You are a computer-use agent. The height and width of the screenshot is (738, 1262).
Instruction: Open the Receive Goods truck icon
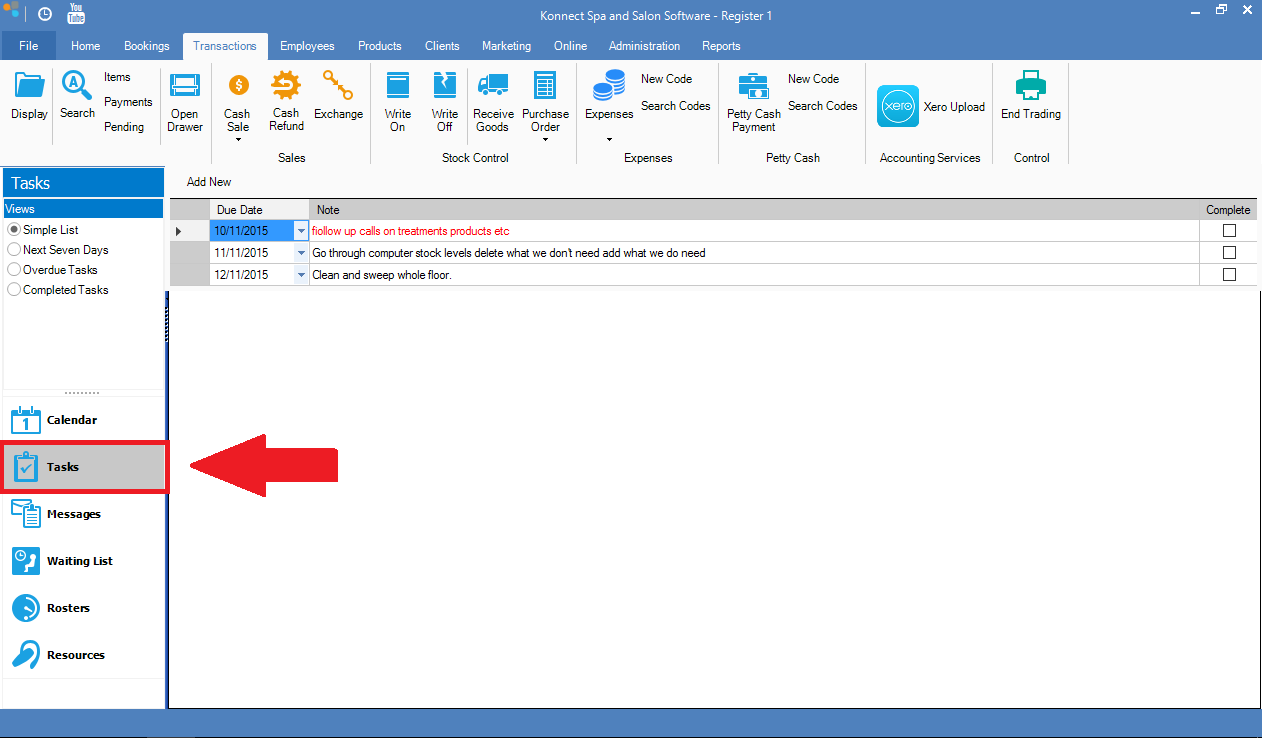pyautogui.click(x=492, y=86)
